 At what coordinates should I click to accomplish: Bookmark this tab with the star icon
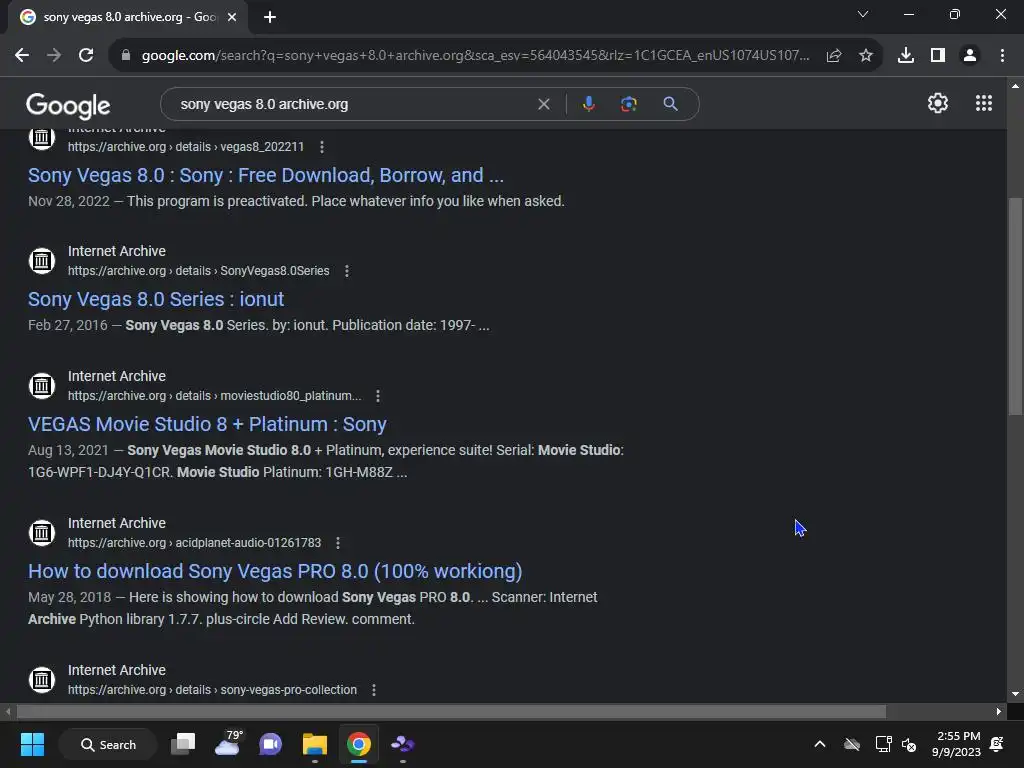(x=865, y=56)
